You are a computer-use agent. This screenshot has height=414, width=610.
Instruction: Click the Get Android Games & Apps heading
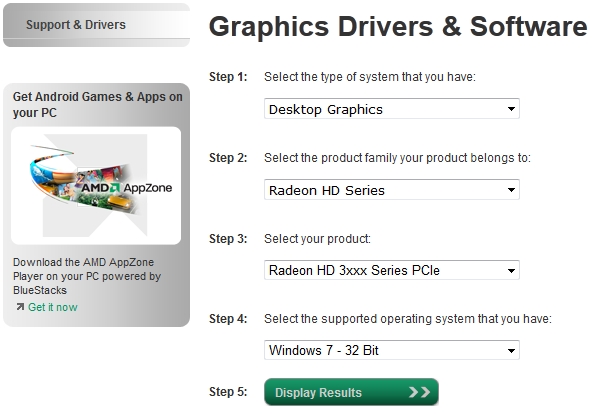pos(97,105)
